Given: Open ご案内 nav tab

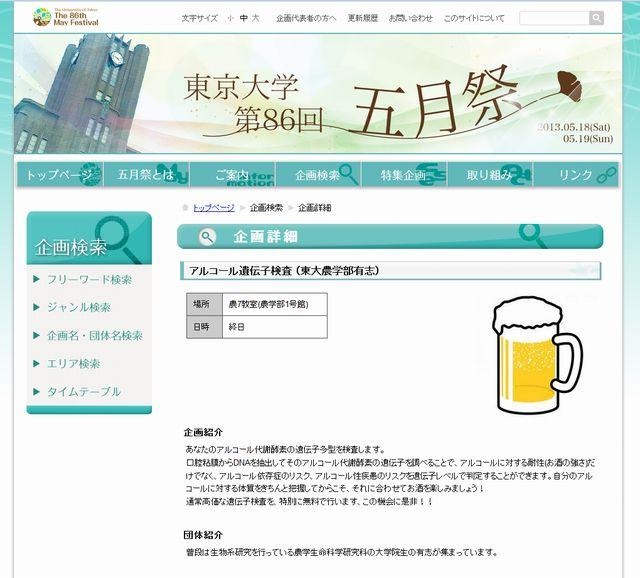Looking at the screenshot, I should pos(232,174).
